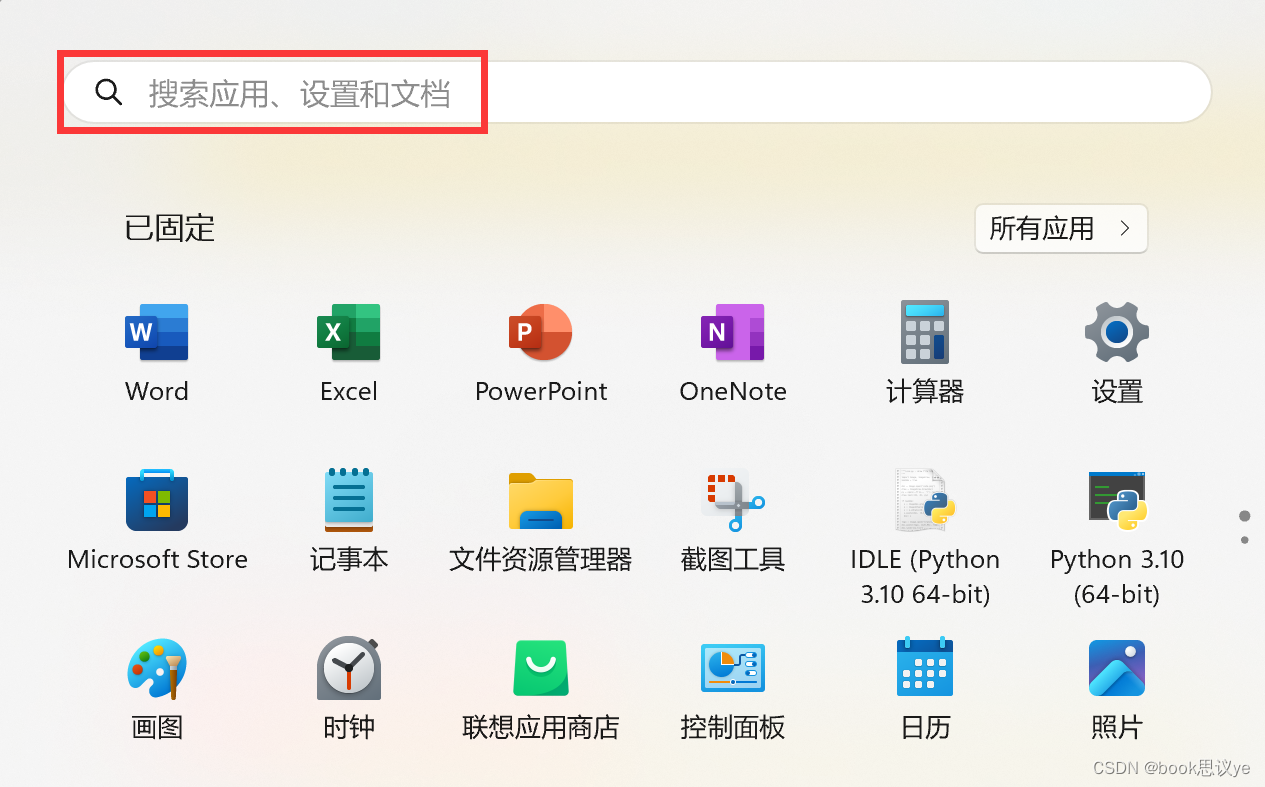Open 控制面板 (Control Panel)

pyautogui.click(x=732, y=667)
